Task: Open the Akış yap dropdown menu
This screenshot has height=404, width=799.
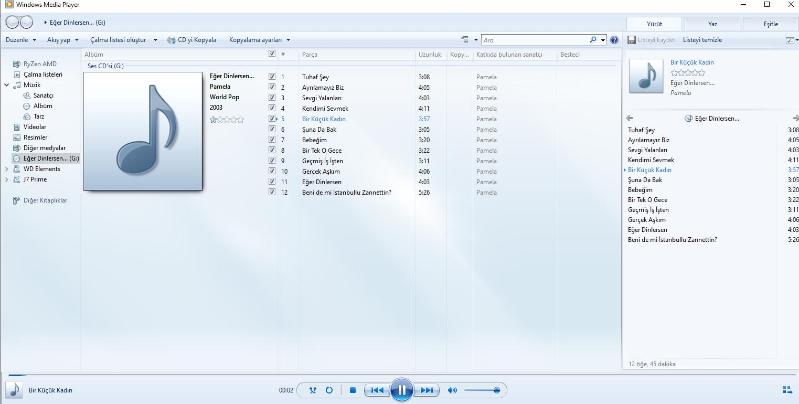Action: point(63,40)
